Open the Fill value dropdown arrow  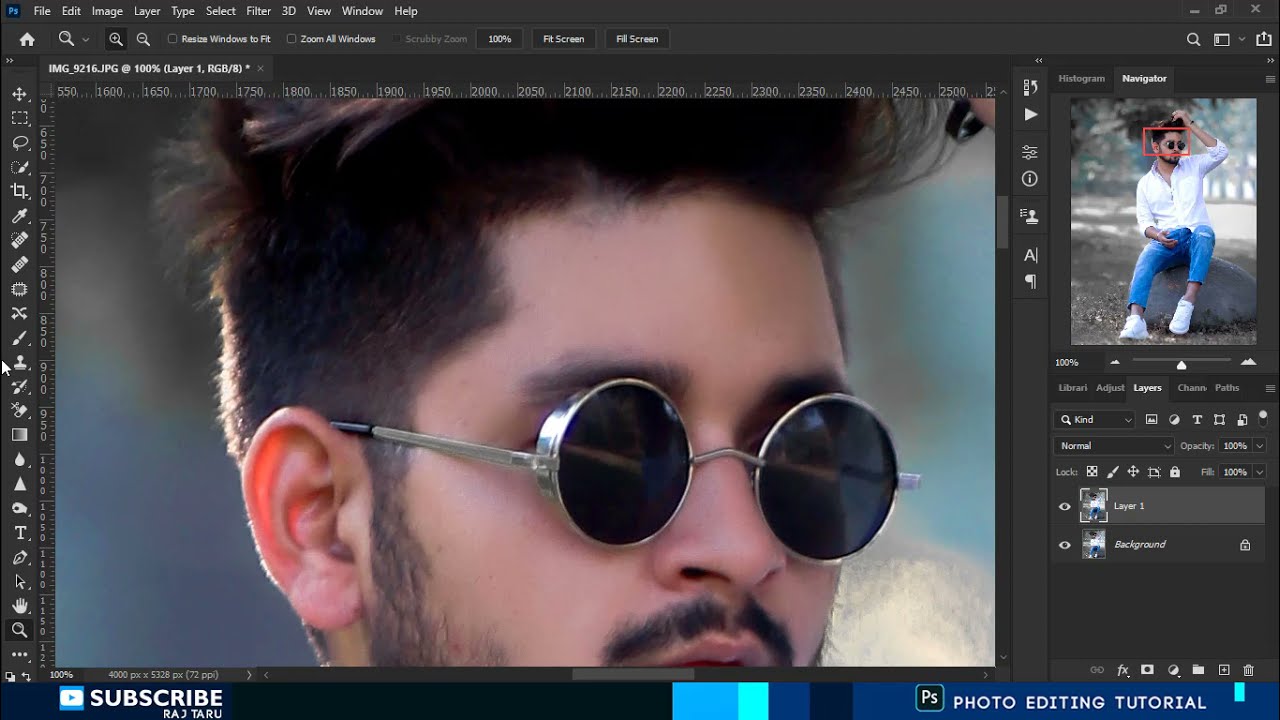click(x=1259, y=472)
